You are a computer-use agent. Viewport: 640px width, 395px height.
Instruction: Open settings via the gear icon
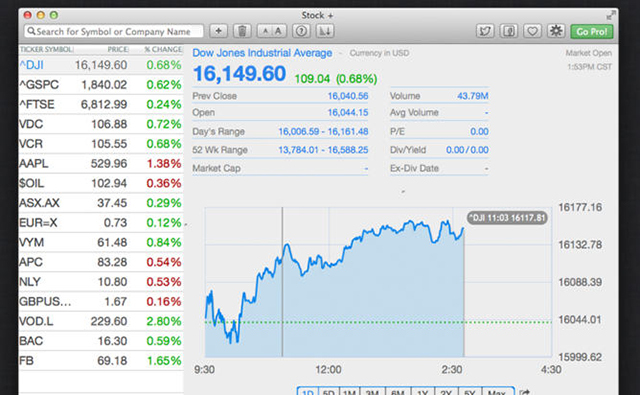pyautogui.click(x=556, y=31)
